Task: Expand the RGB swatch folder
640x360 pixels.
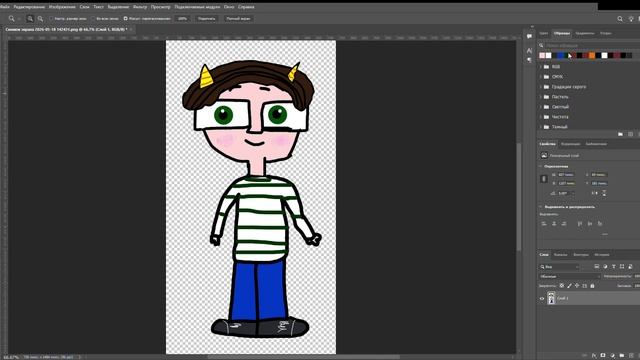Action: 541,67
